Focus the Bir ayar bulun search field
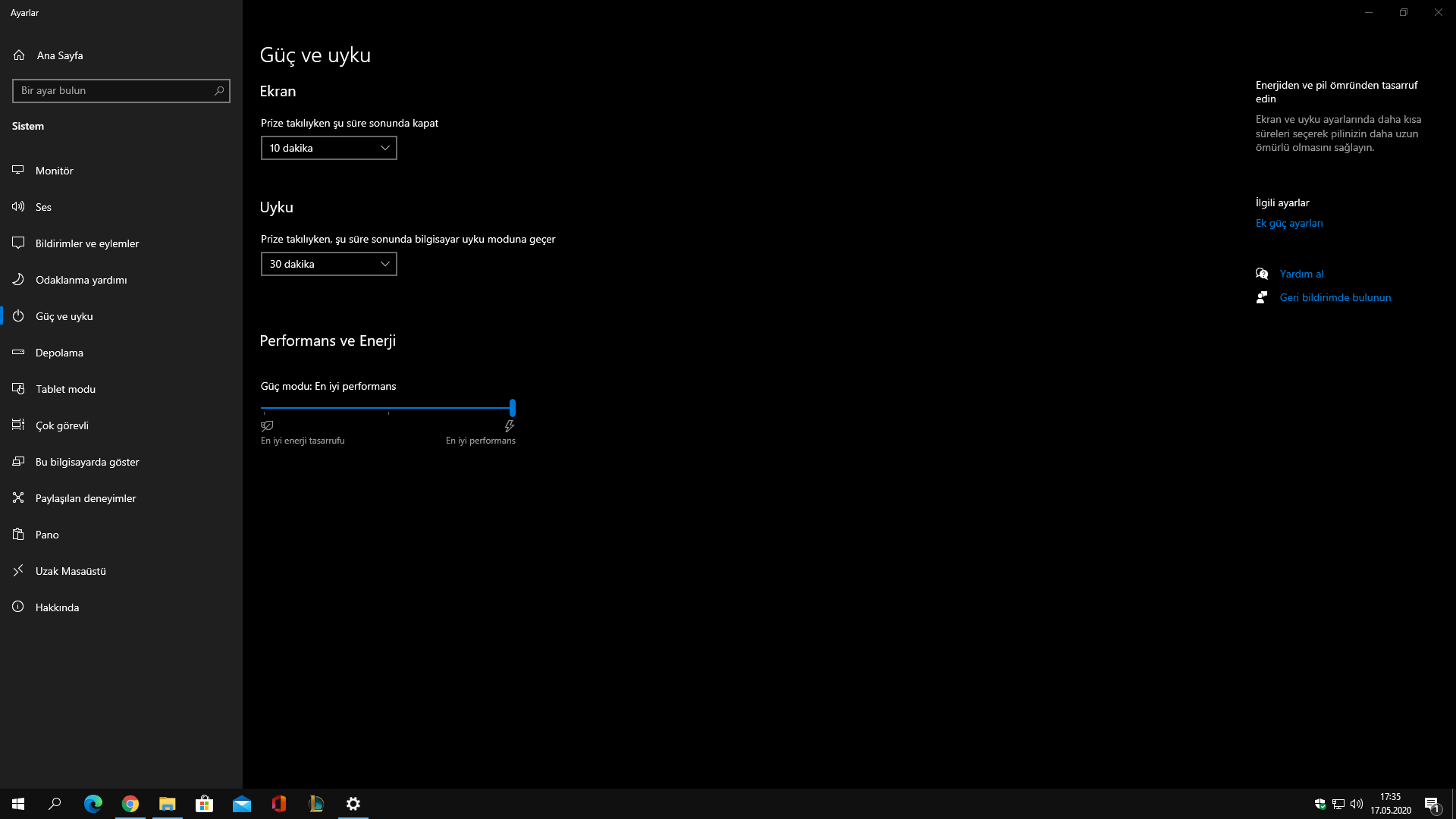Screen dimensions: 1456x819 (x=112, y=90)
